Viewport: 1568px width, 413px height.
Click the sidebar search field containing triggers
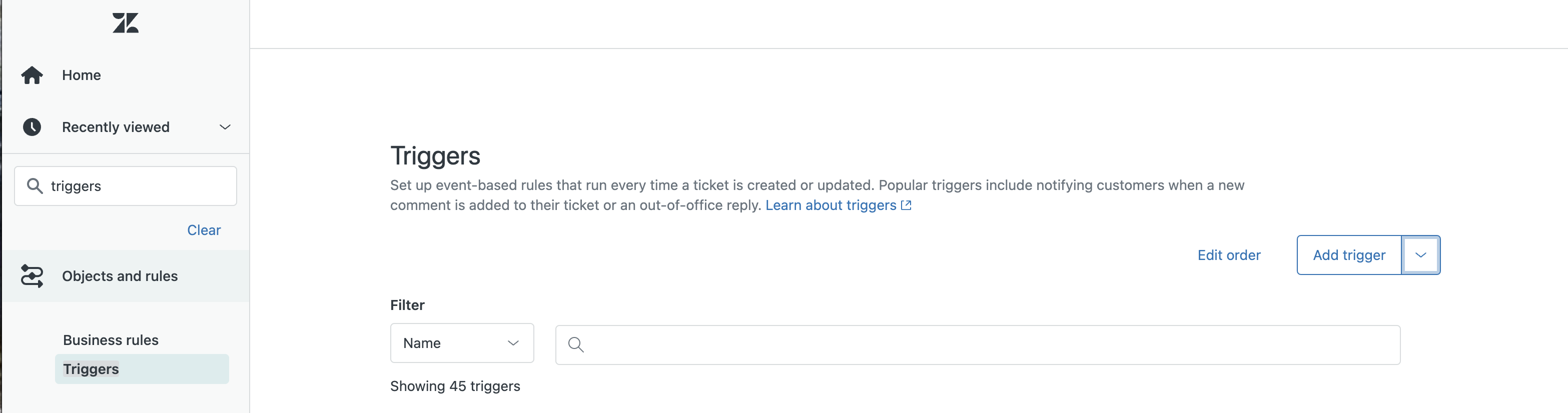tap(140, 186)
